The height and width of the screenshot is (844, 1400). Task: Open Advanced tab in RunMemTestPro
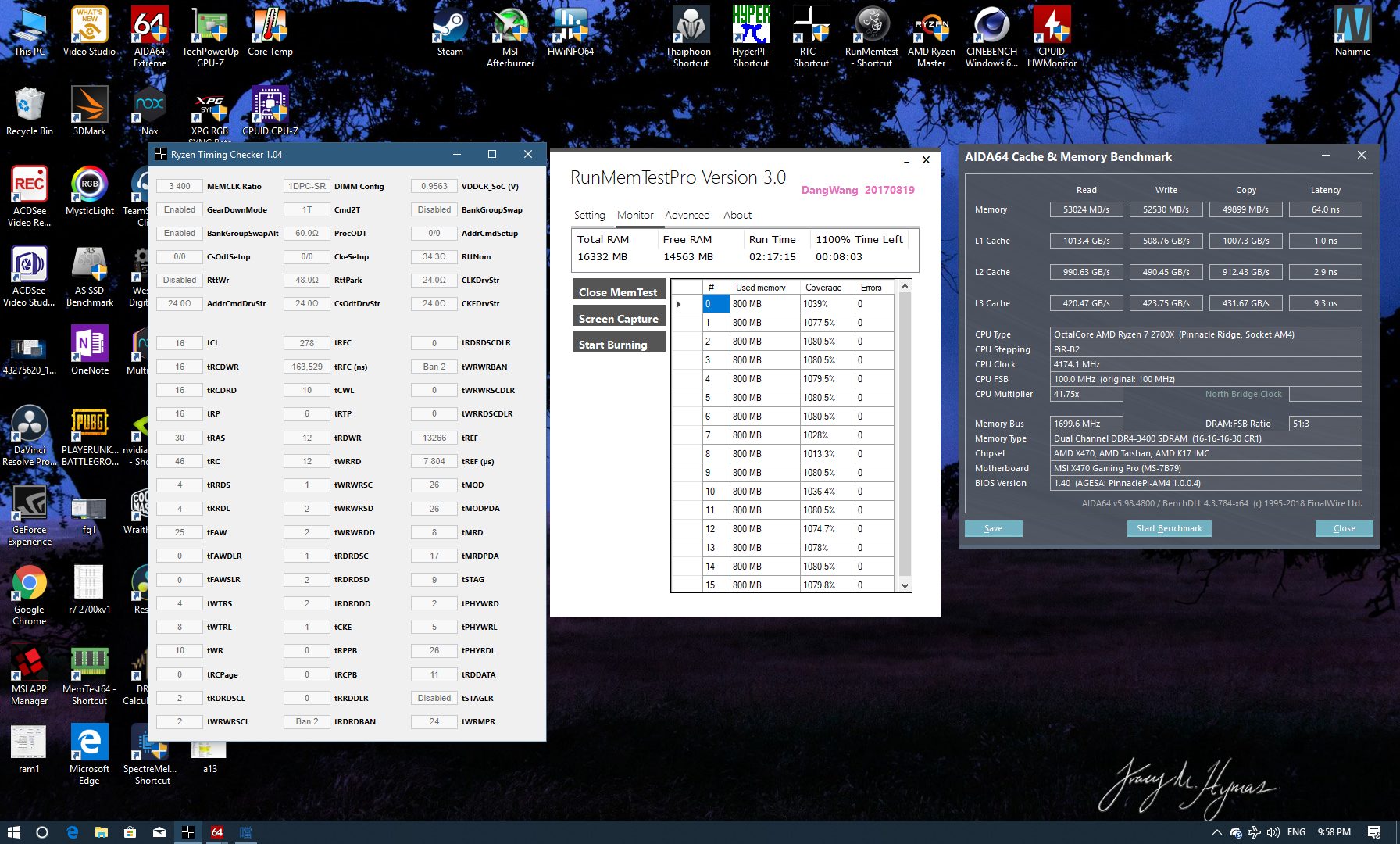pyautogui.click(x=687, y=215)
